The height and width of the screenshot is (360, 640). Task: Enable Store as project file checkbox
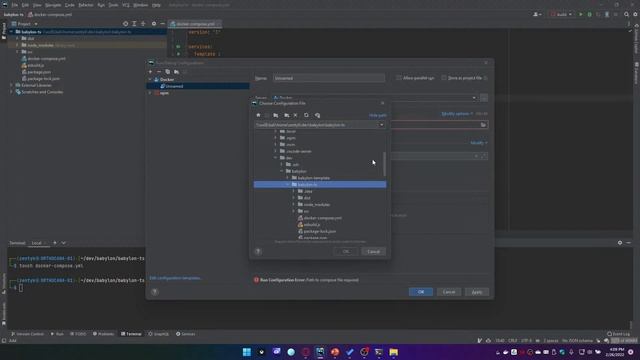tap(444, 78)
